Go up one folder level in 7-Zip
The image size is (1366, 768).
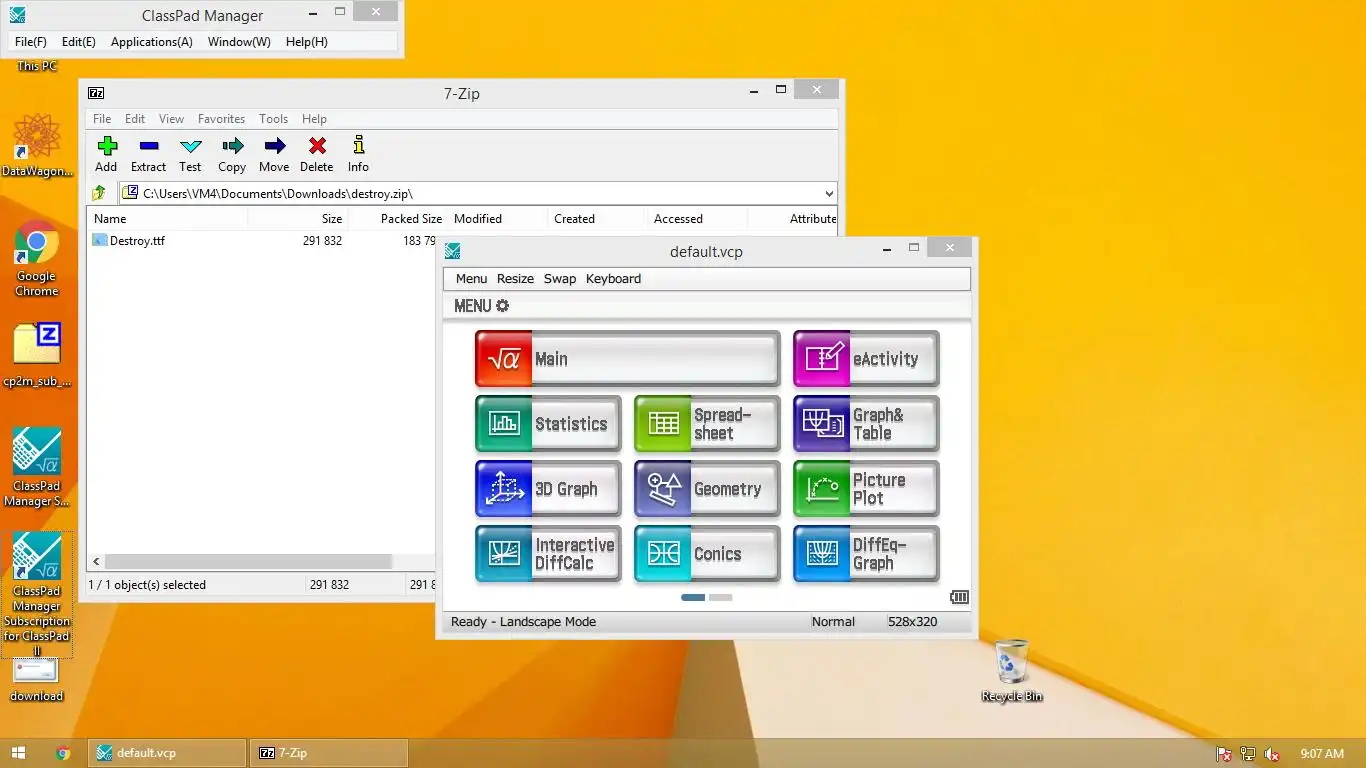point(99,193)
